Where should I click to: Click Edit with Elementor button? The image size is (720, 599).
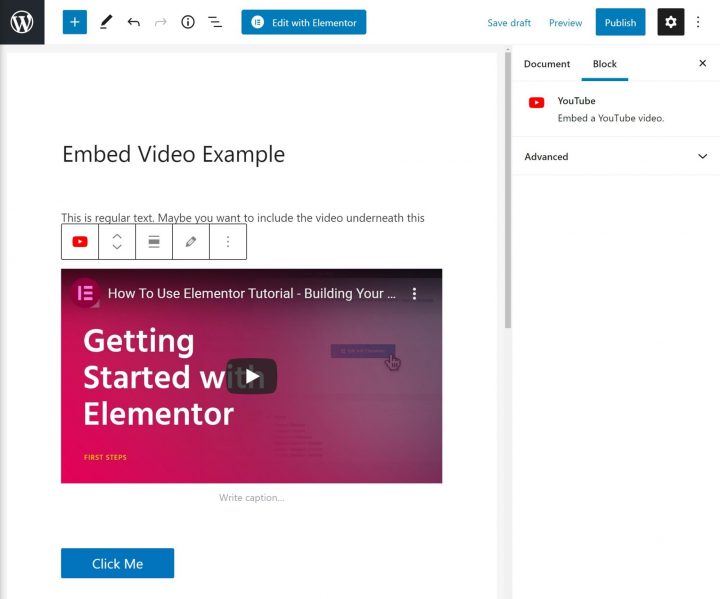(304, 22)
